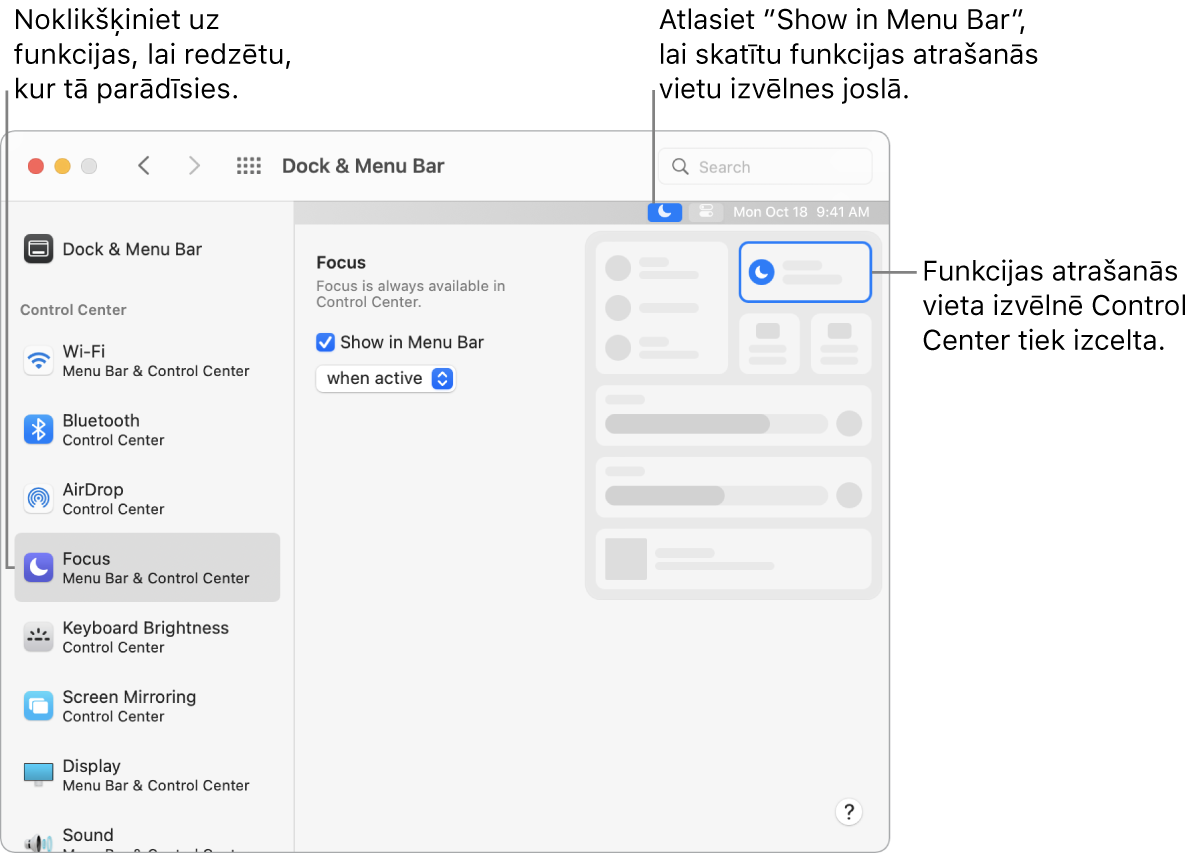Click the Search field
The image size is (1194, 854).
coord(765,167)
